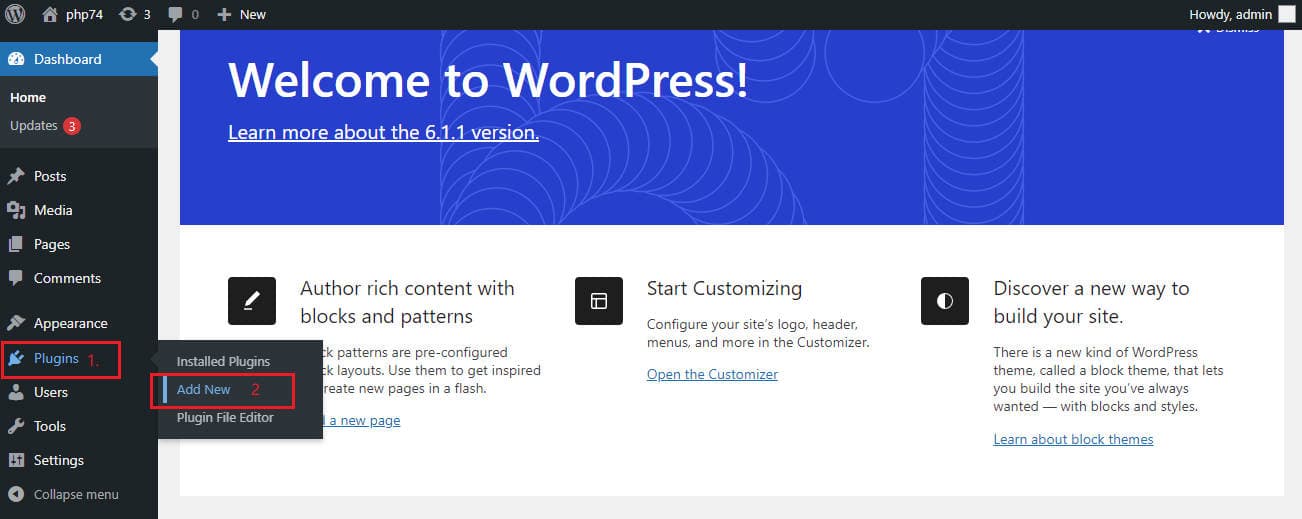
Task: Click the red 3 updates badge in sidebar
Action: (x=72, y=126)
